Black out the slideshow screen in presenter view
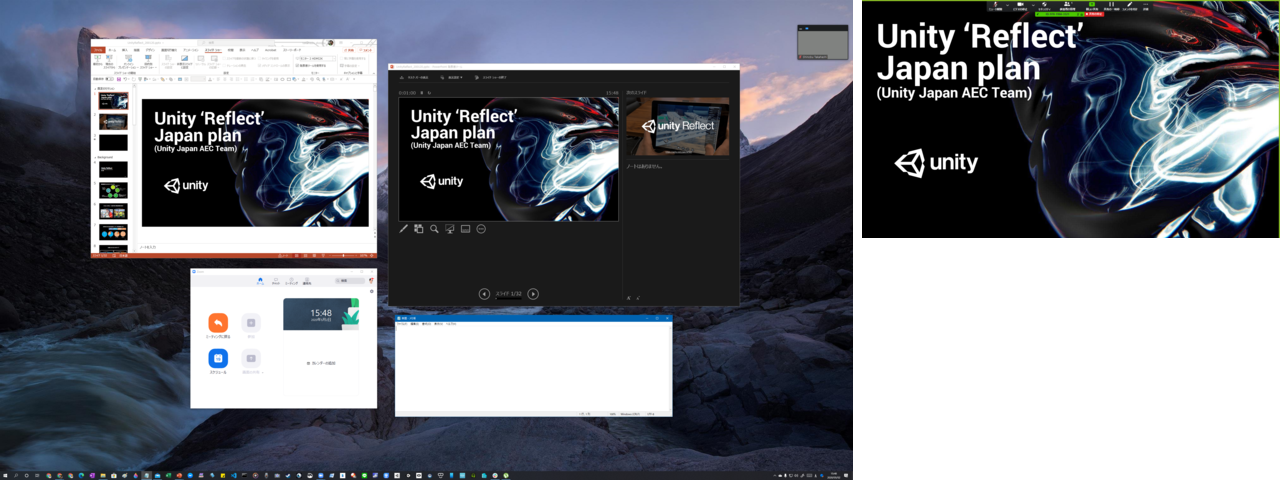Viewport: 1280px width, 480px height. (x=450, y=229)
